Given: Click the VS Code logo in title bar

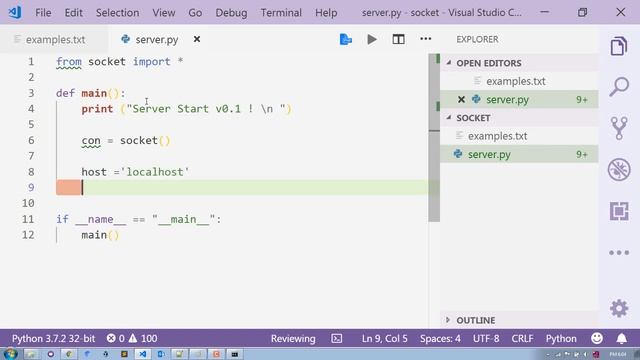Looking at the screenshot, I should click(x=15, y=12).
